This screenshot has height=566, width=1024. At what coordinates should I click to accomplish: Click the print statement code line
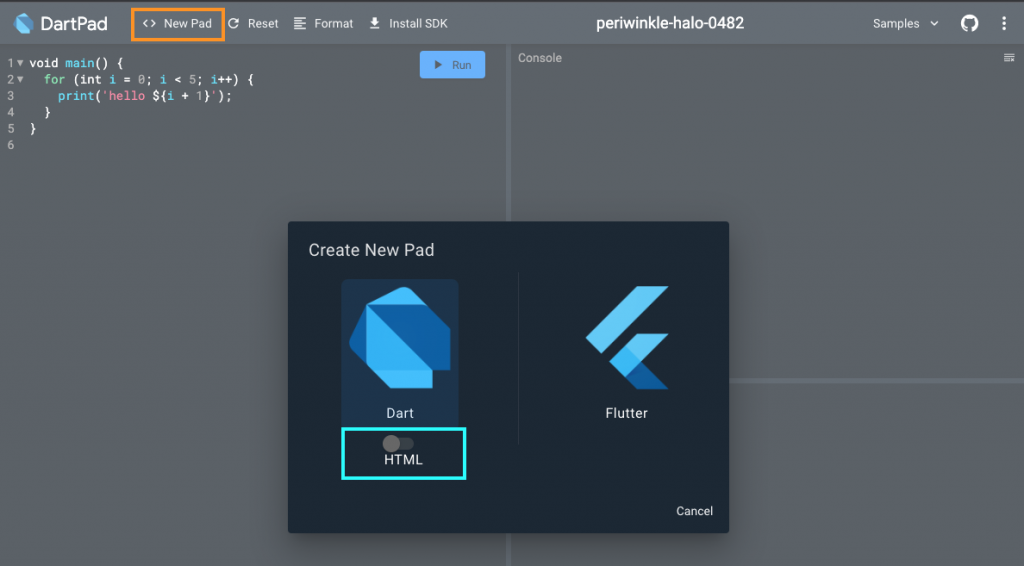(x=144, y=96)
